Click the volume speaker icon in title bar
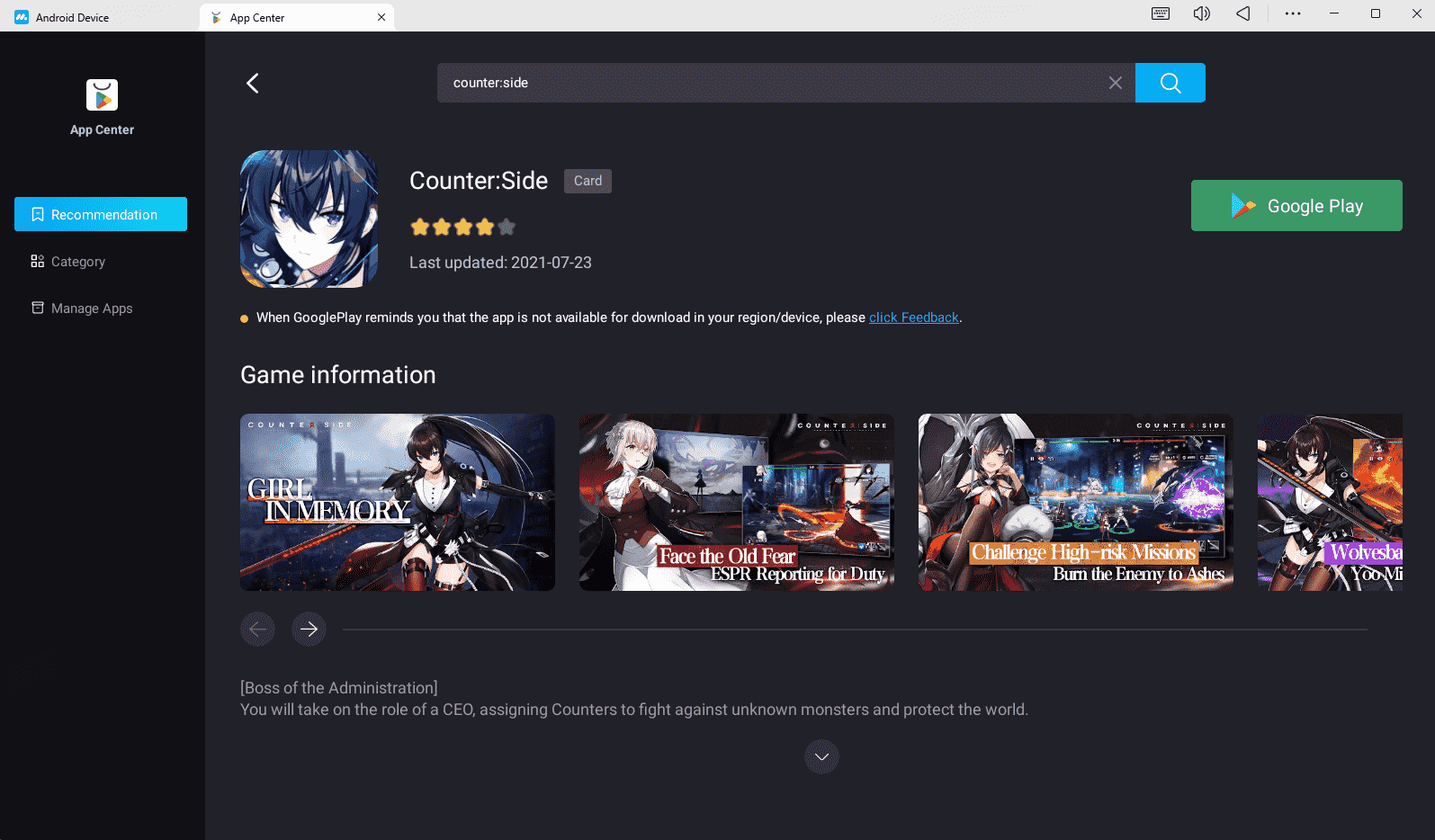The image size is (1435, 840). 1201,13
